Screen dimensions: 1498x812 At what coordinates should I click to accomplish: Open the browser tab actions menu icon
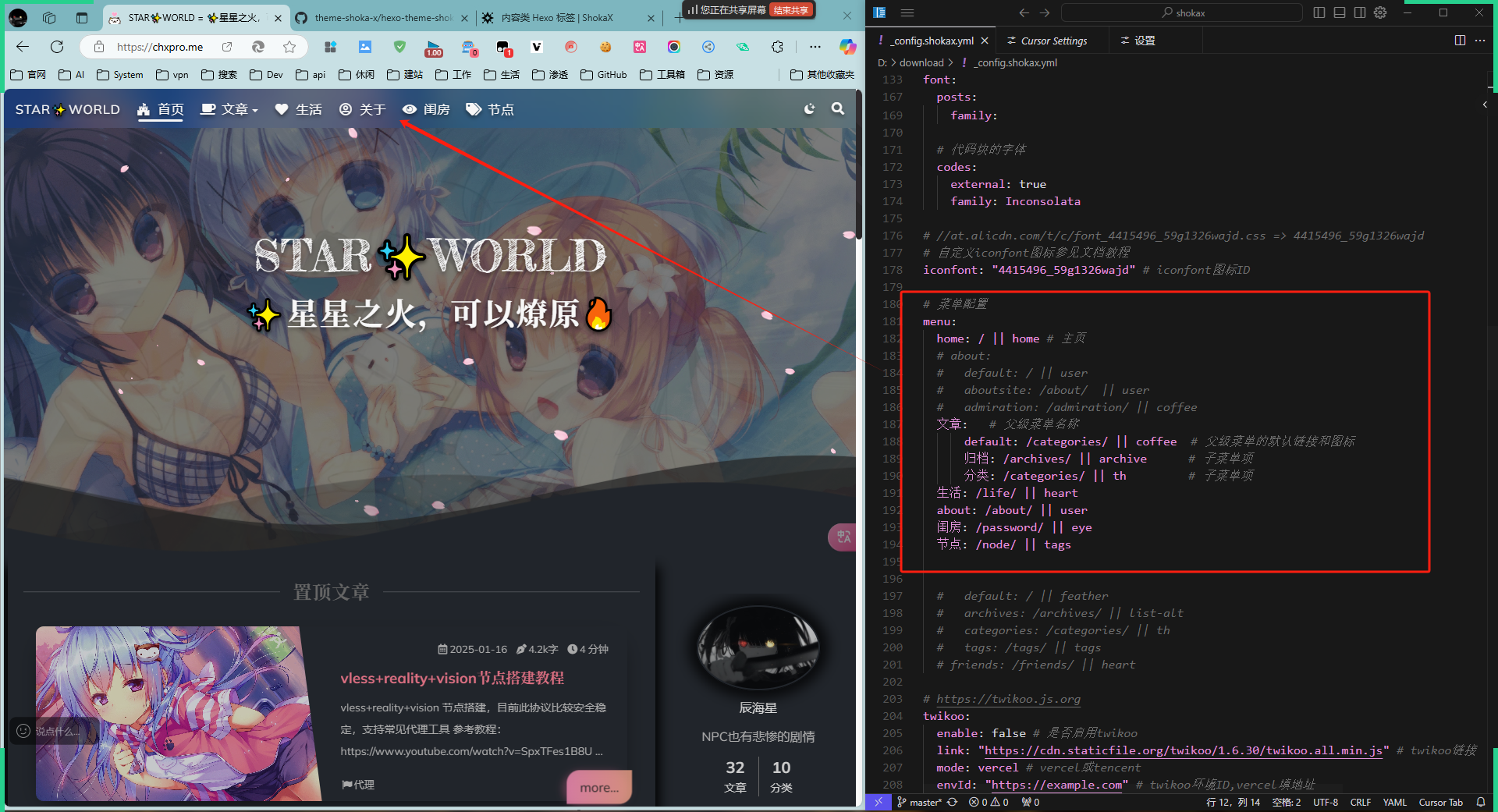tap(82, 17)
